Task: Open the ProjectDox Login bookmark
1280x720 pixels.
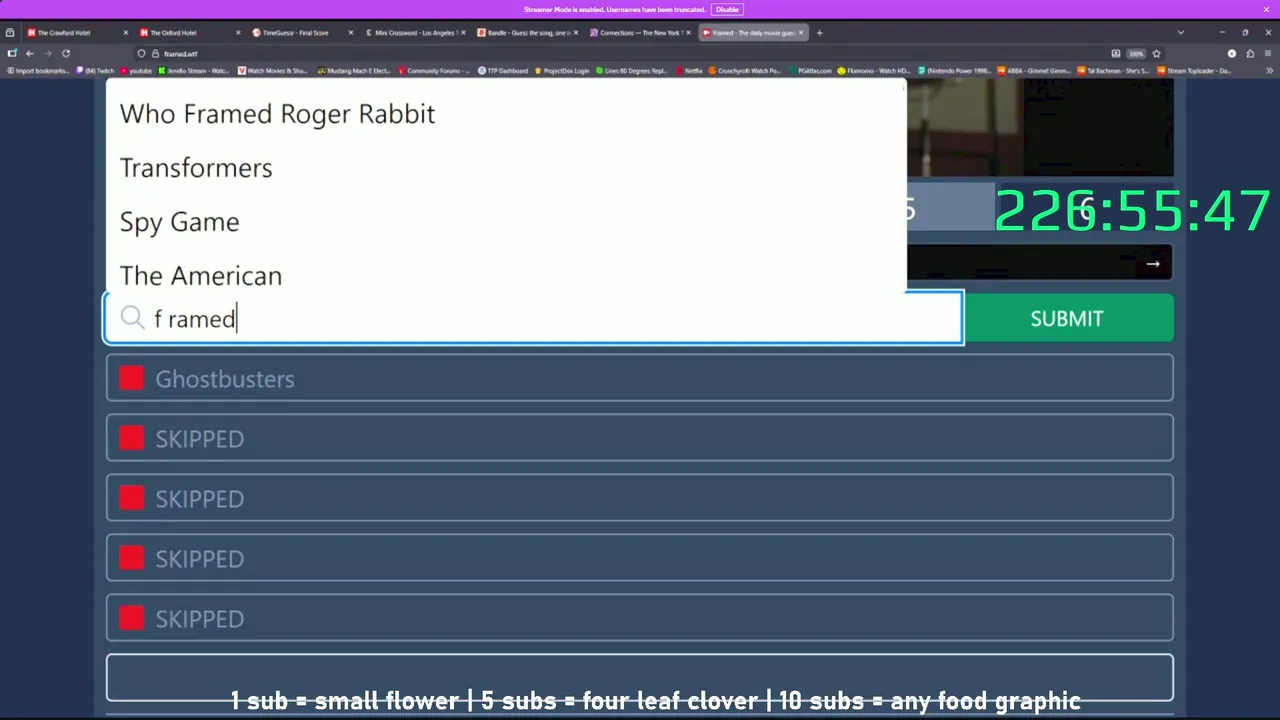Action: click(x=562, y=71)
